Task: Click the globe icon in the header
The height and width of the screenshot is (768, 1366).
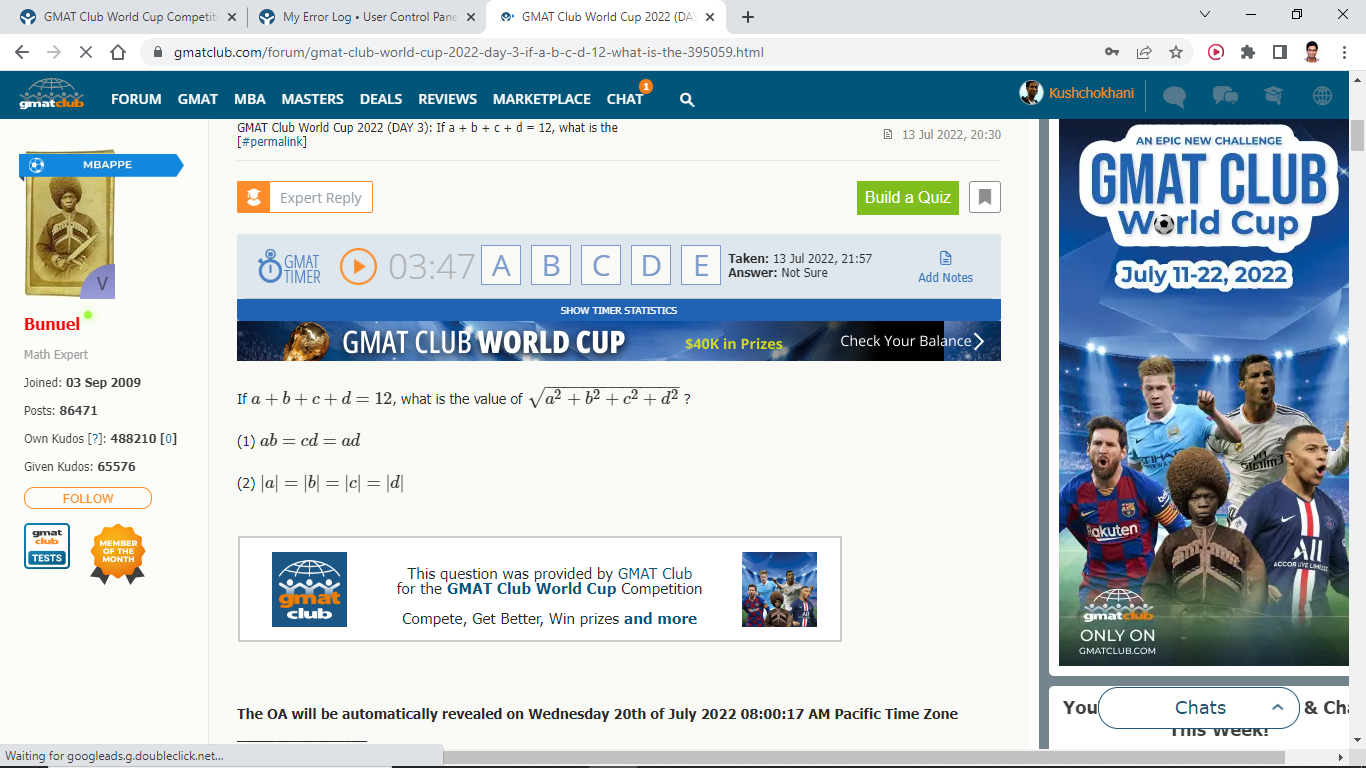Action: tap(1322, 96)
